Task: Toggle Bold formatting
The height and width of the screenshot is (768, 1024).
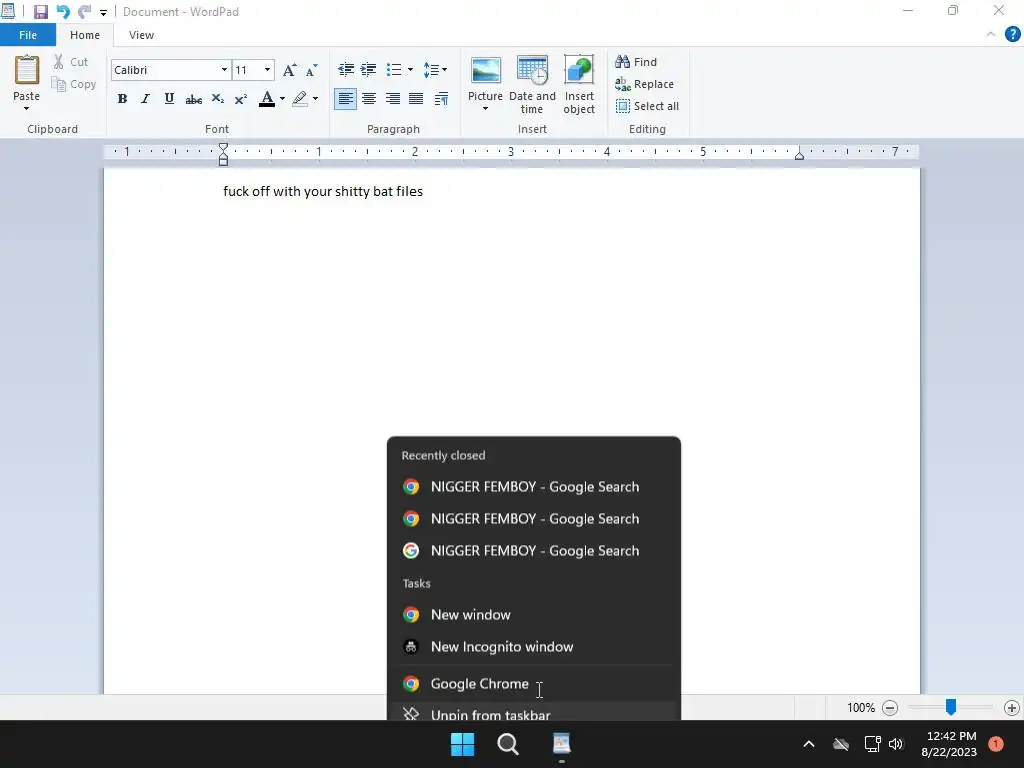Action: point(122,99)
